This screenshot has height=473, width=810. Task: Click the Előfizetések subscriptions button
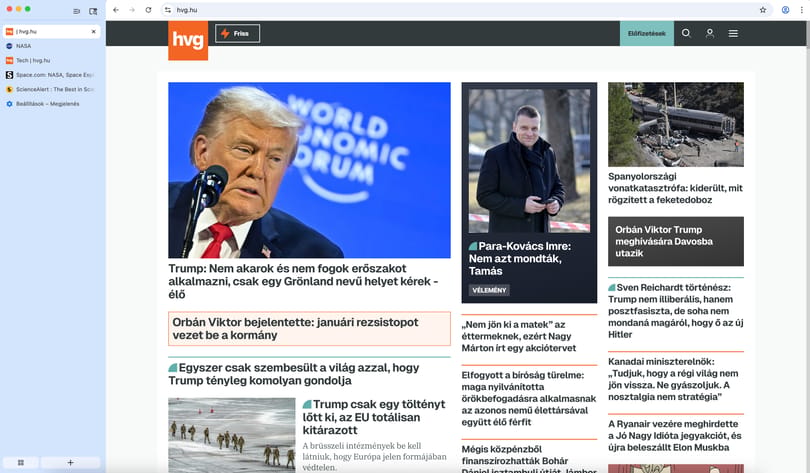point(647,34)
